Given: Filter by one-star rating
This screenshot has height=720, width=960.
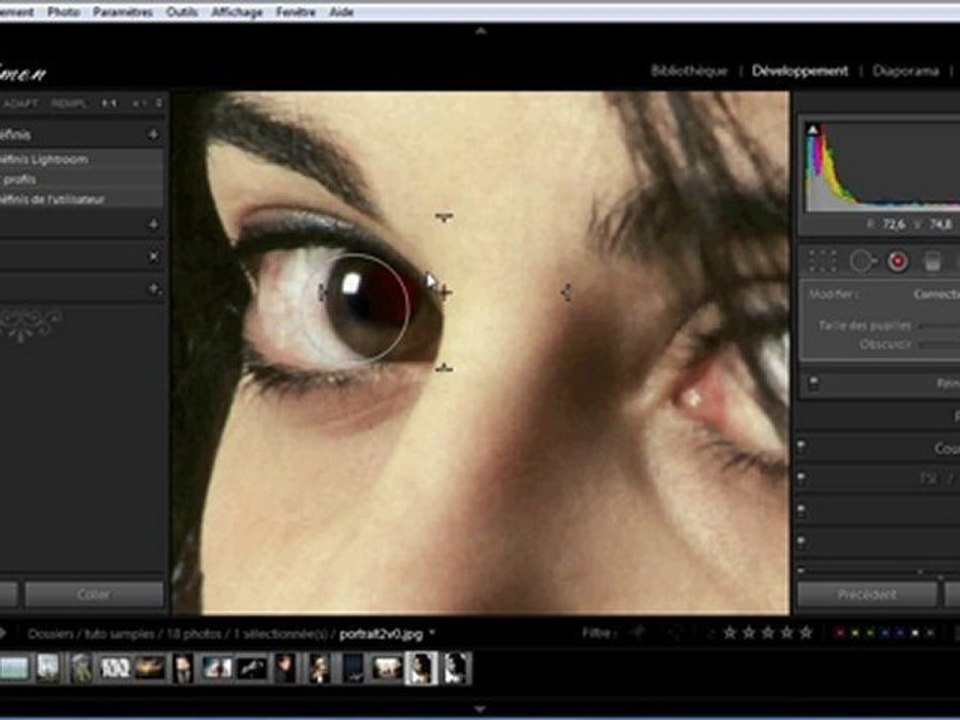Looking at the screenshot, I should point(729,633).
